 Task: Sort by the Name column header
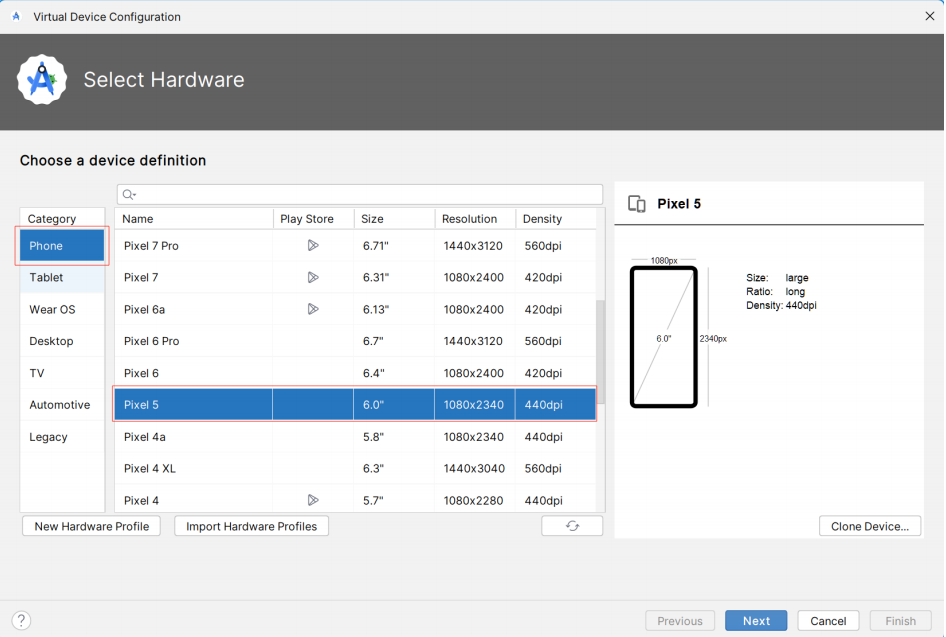click(x=194, y=218)
